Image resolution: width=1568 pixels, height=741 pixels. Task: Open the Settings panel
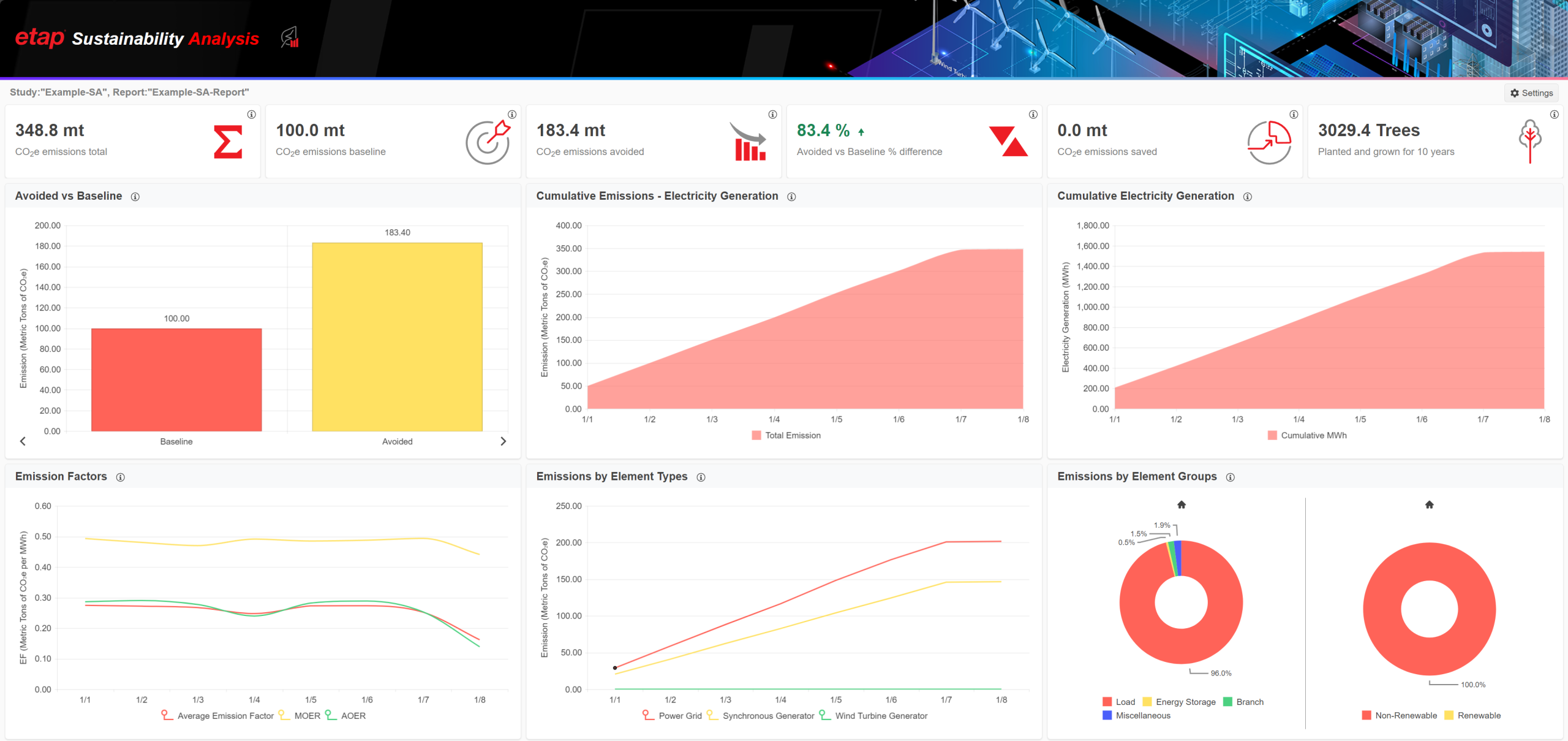(x=1531, y=93)
